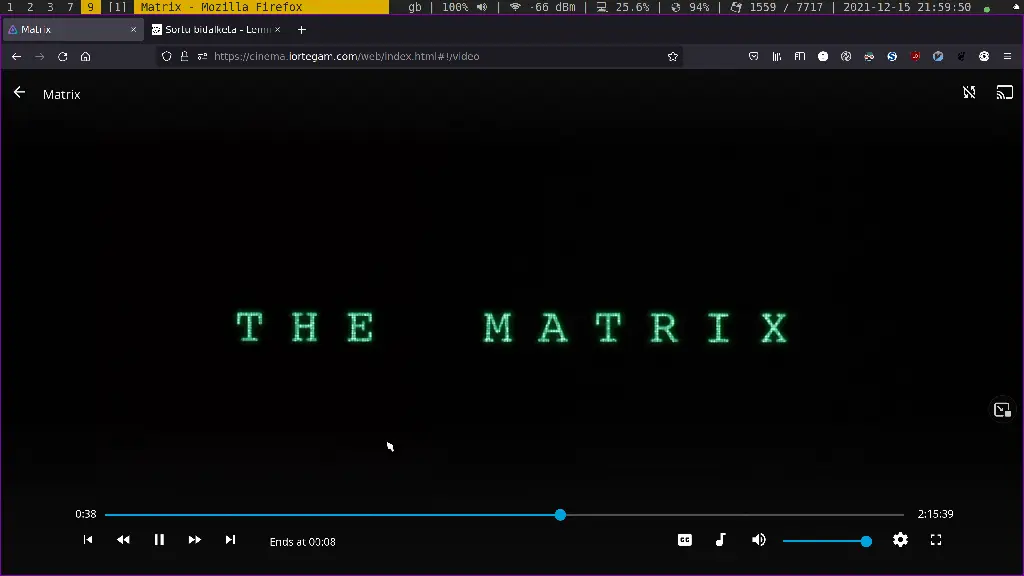View site security lock info
The height and width of the screenshot is (576, 1024).
click(184, 57)
